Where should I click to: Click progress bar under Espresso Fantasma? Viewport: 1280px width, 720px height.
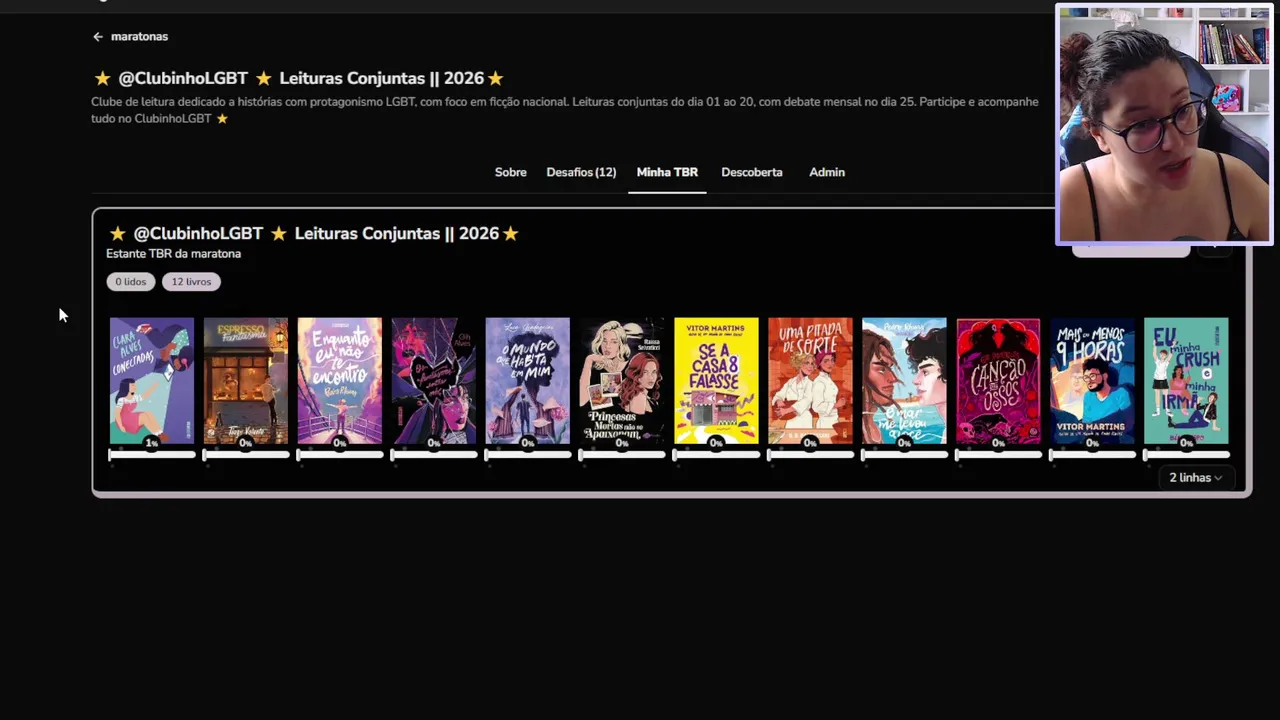coord(246,455)
